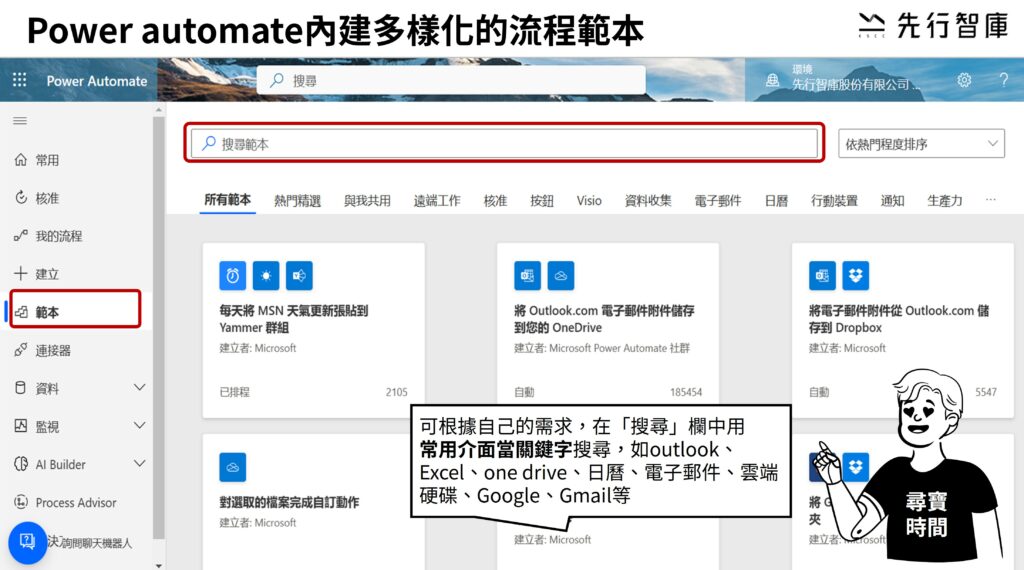Viewport: 1024px width, 570px height.
Task: Click the environment name 先行智庫股份有限公司
Action: (x=856, y=85)
